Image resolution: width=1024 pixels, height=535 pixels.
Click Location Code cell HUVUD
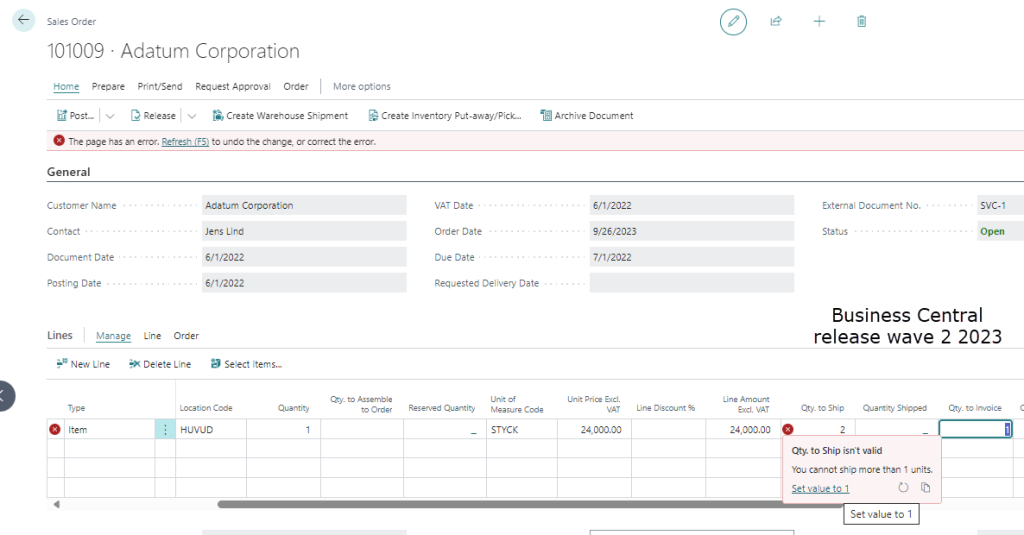[x=211, y=429]
